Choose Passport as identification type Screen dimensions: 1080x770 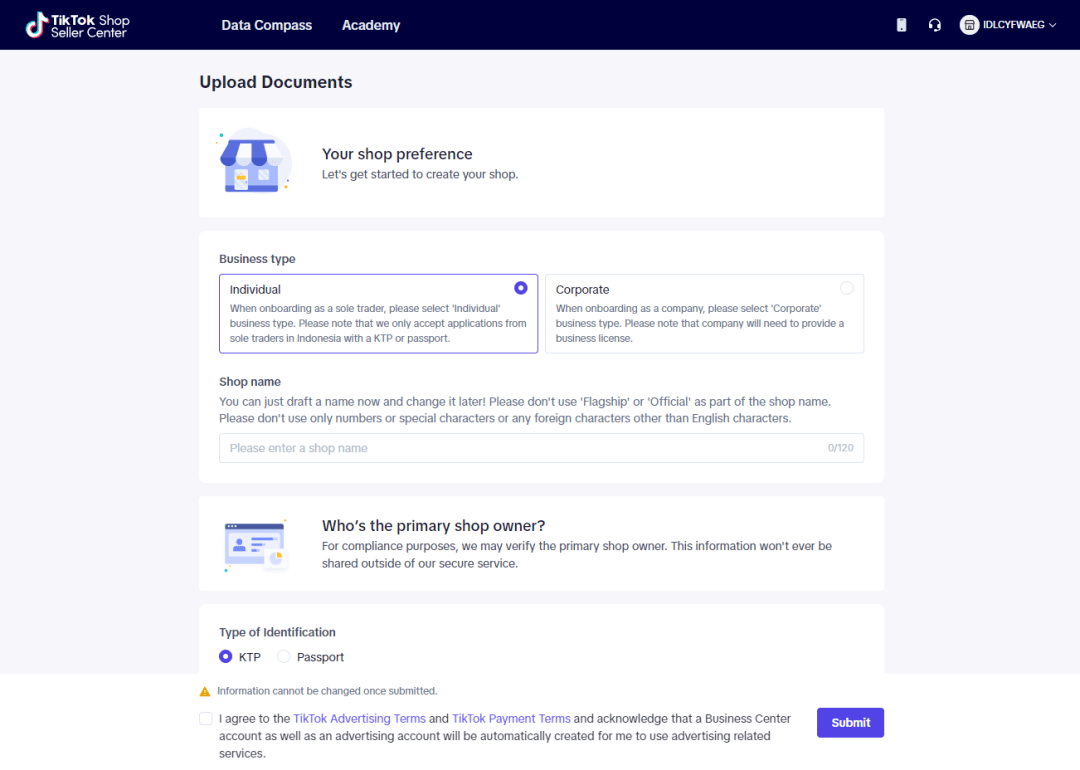284,657
